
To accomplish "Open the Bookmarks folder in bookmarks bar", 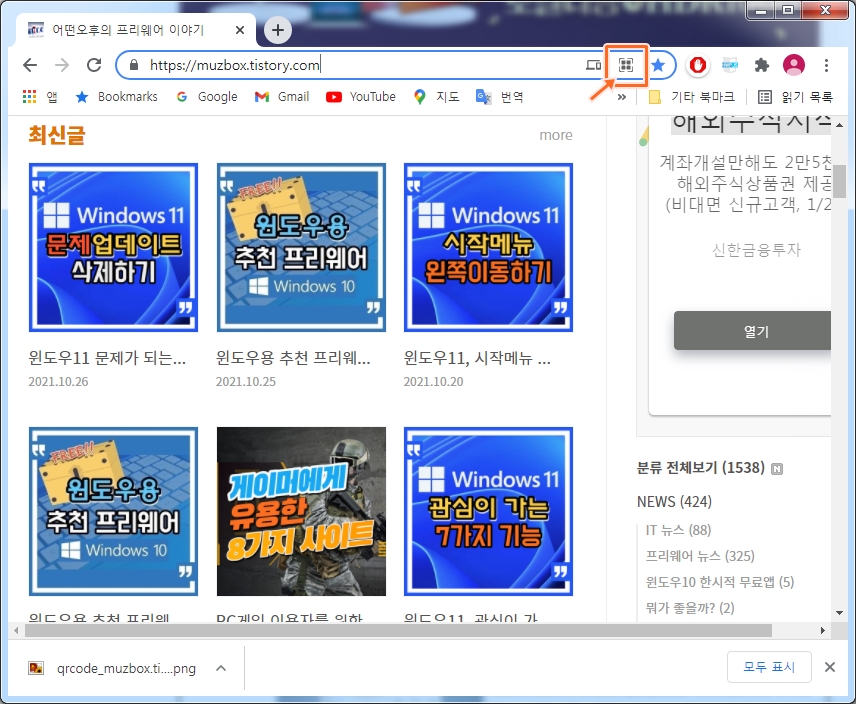I will [x=117, y=97].
